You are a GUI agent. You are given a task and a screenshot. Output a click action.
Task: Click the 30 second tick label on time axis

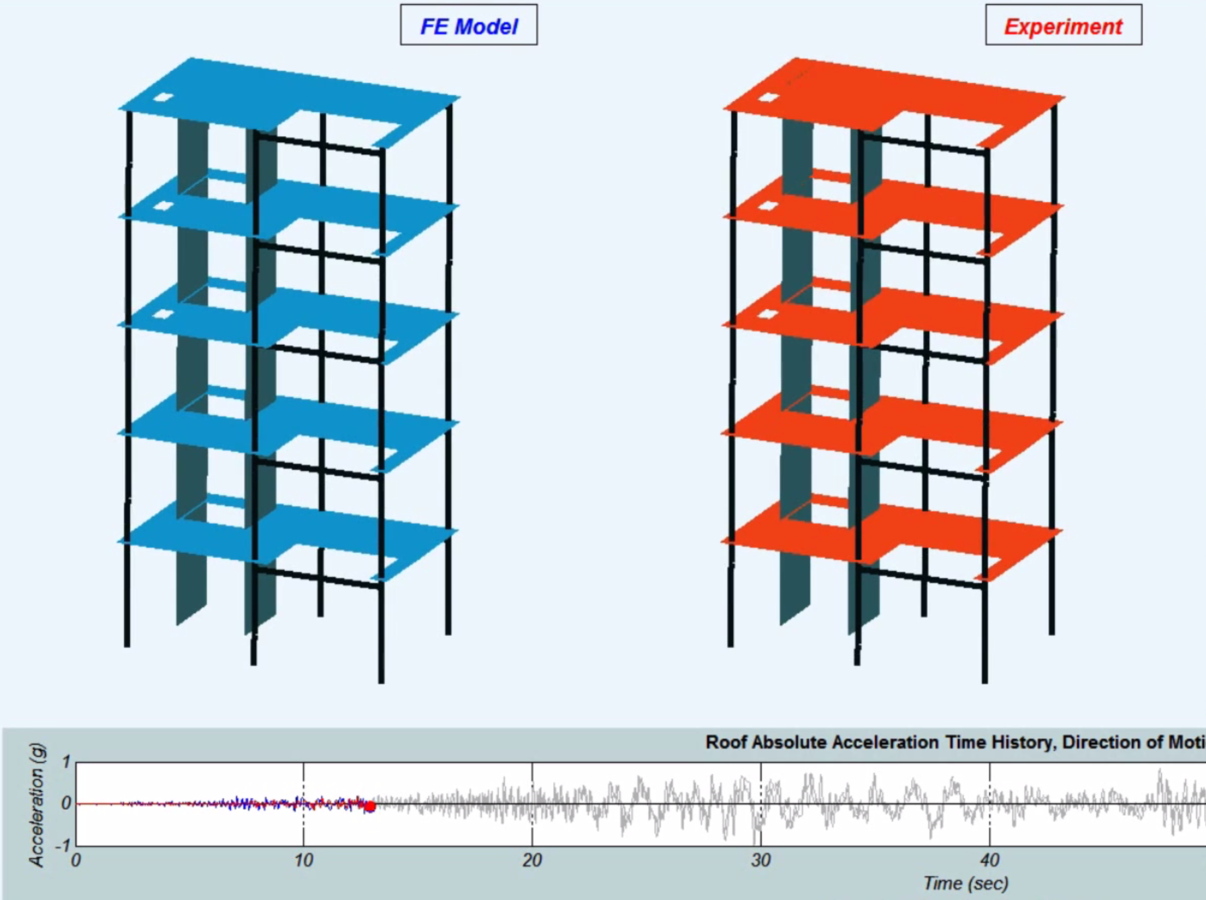pyautogui.click(x=761, y=860)
